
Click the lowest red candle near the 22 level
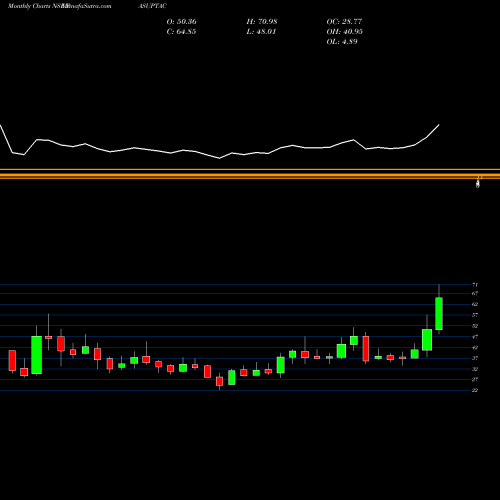219,381
